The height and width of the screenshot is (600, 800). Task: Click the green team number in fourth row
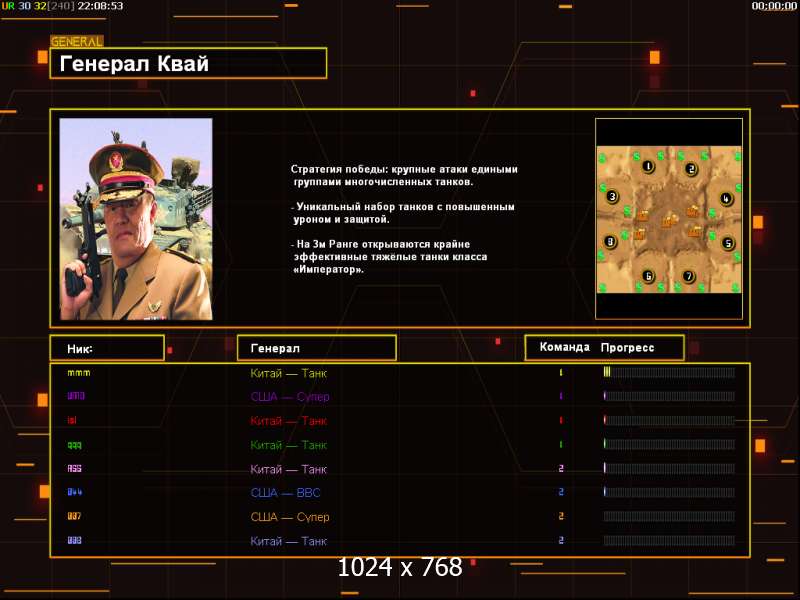click(561, 444)
